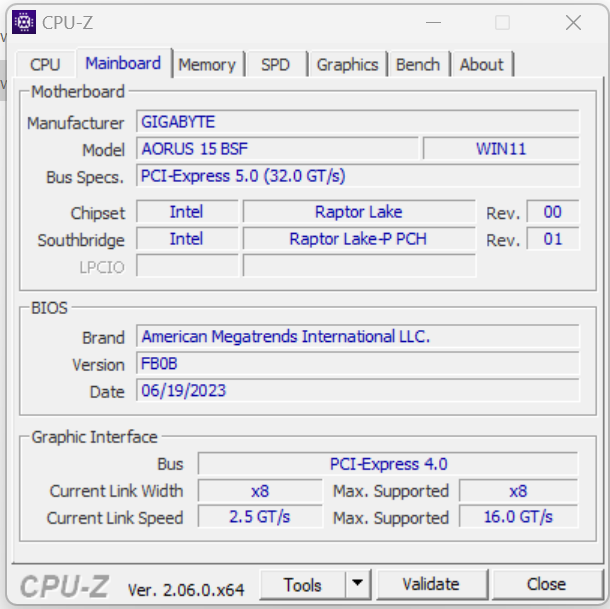Image resolution: width=610 pixels, height=609 pixels.
Task: Click the Southbridge vendor Intel field
Action: 187,239
